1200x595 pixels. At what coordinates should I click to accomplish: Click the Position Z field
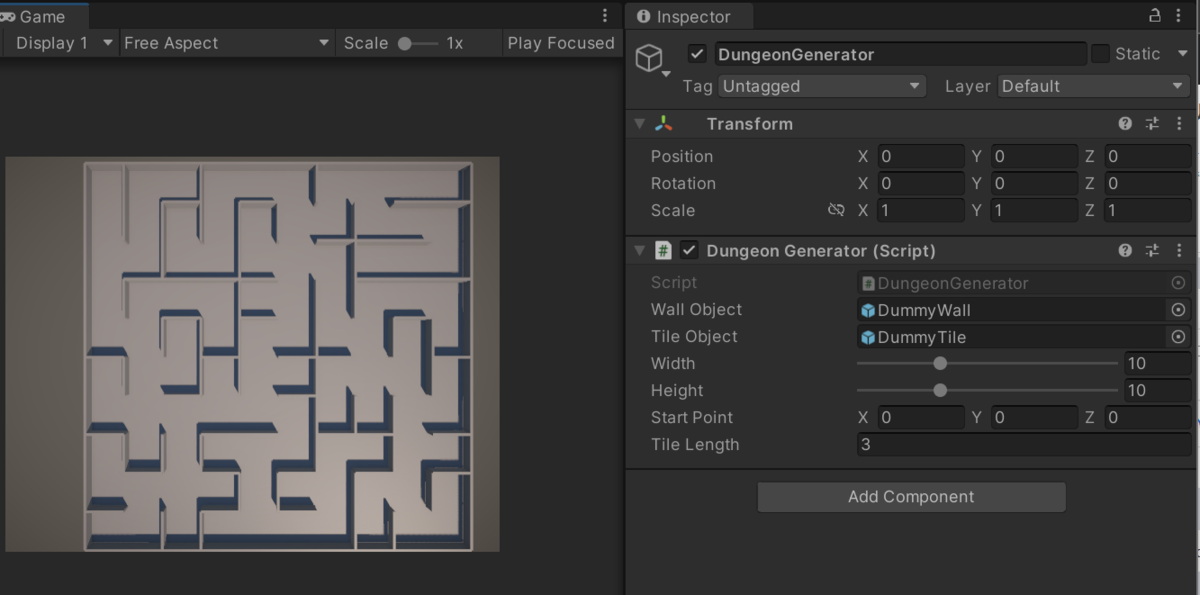(1148, 156)
